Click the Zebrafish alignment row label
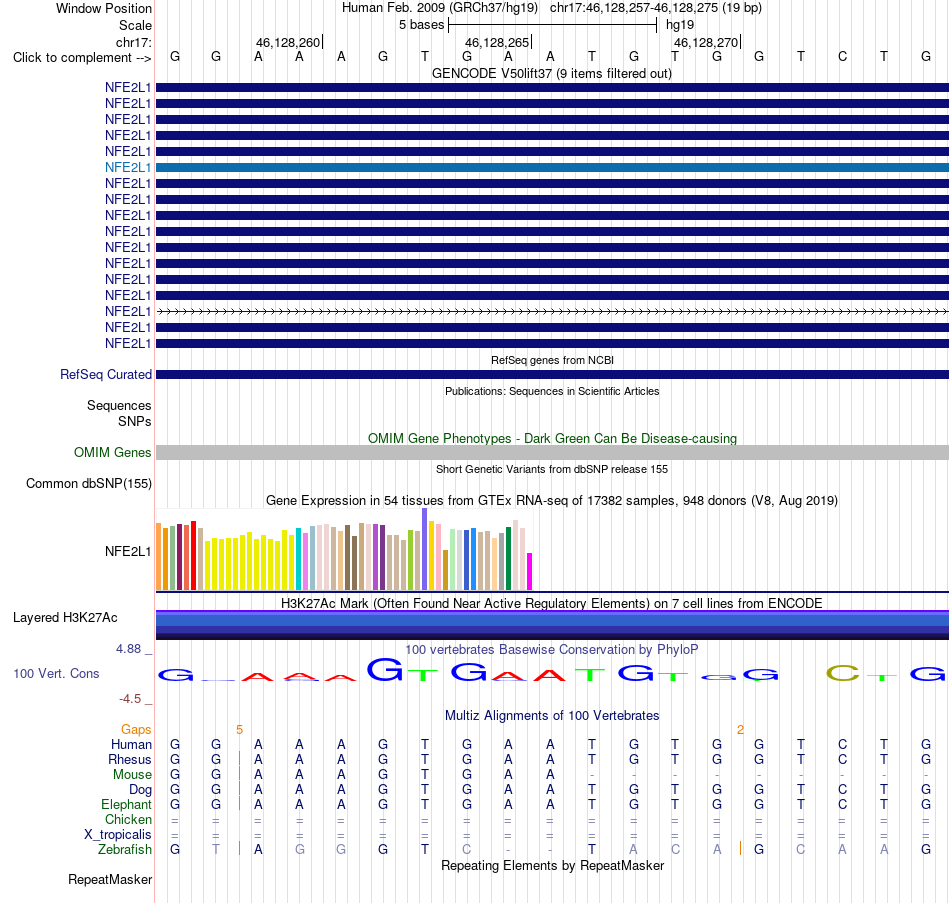This screenshot has height=903, width=950. (x=125, y=850)
